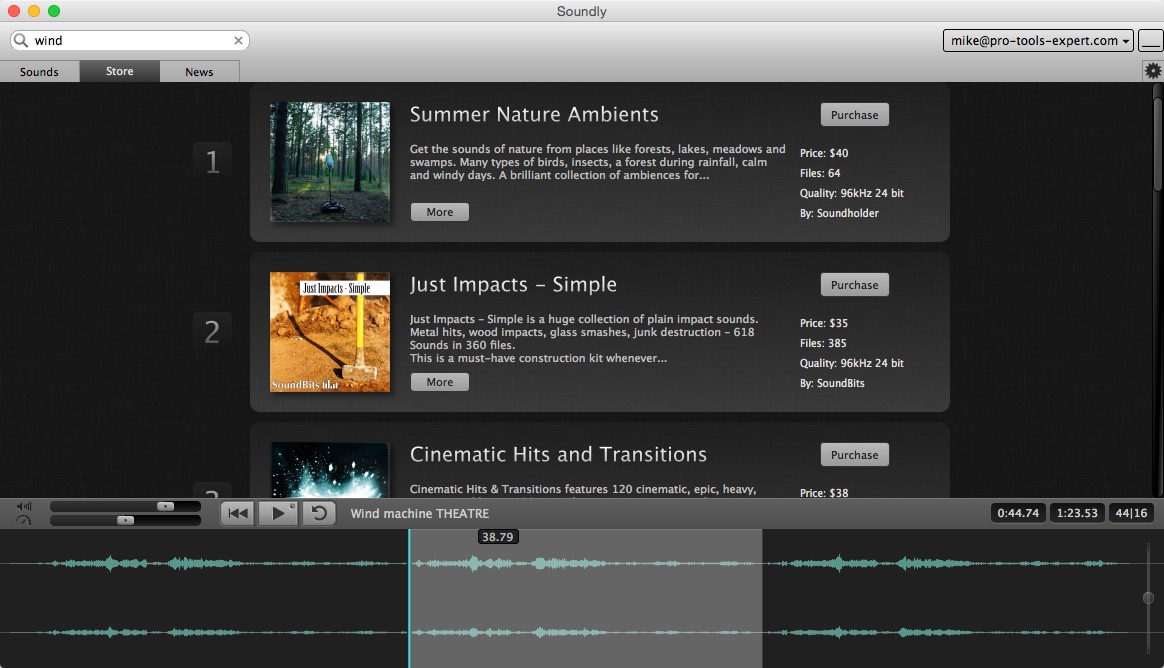Click the volume speaker icon
The image size is (1164, 668).
point(24,506)
